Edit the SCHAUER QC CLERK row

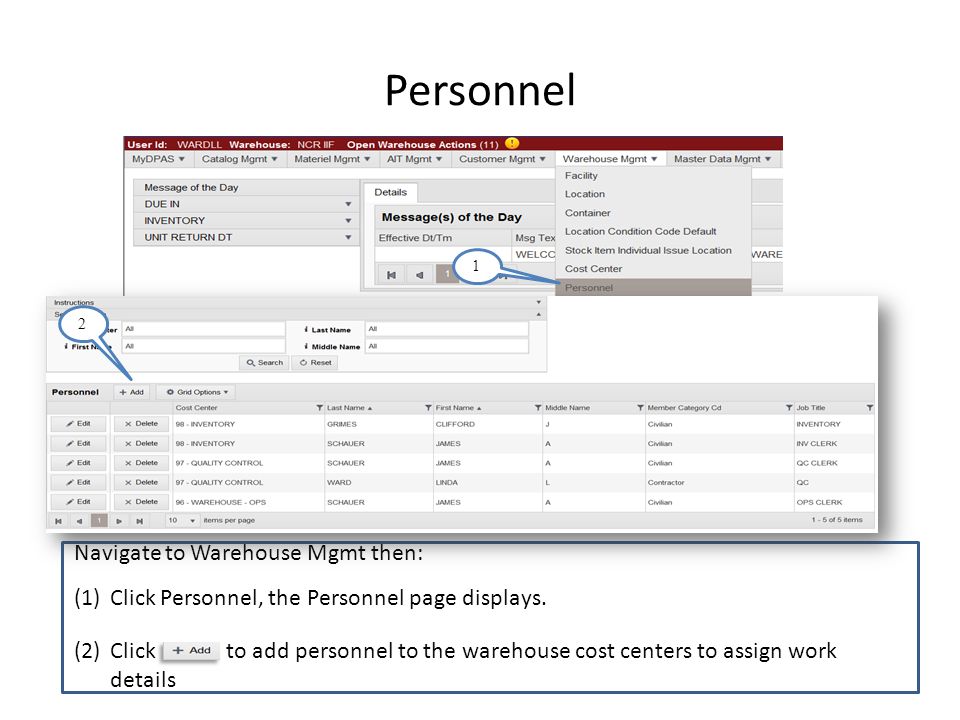78,463
